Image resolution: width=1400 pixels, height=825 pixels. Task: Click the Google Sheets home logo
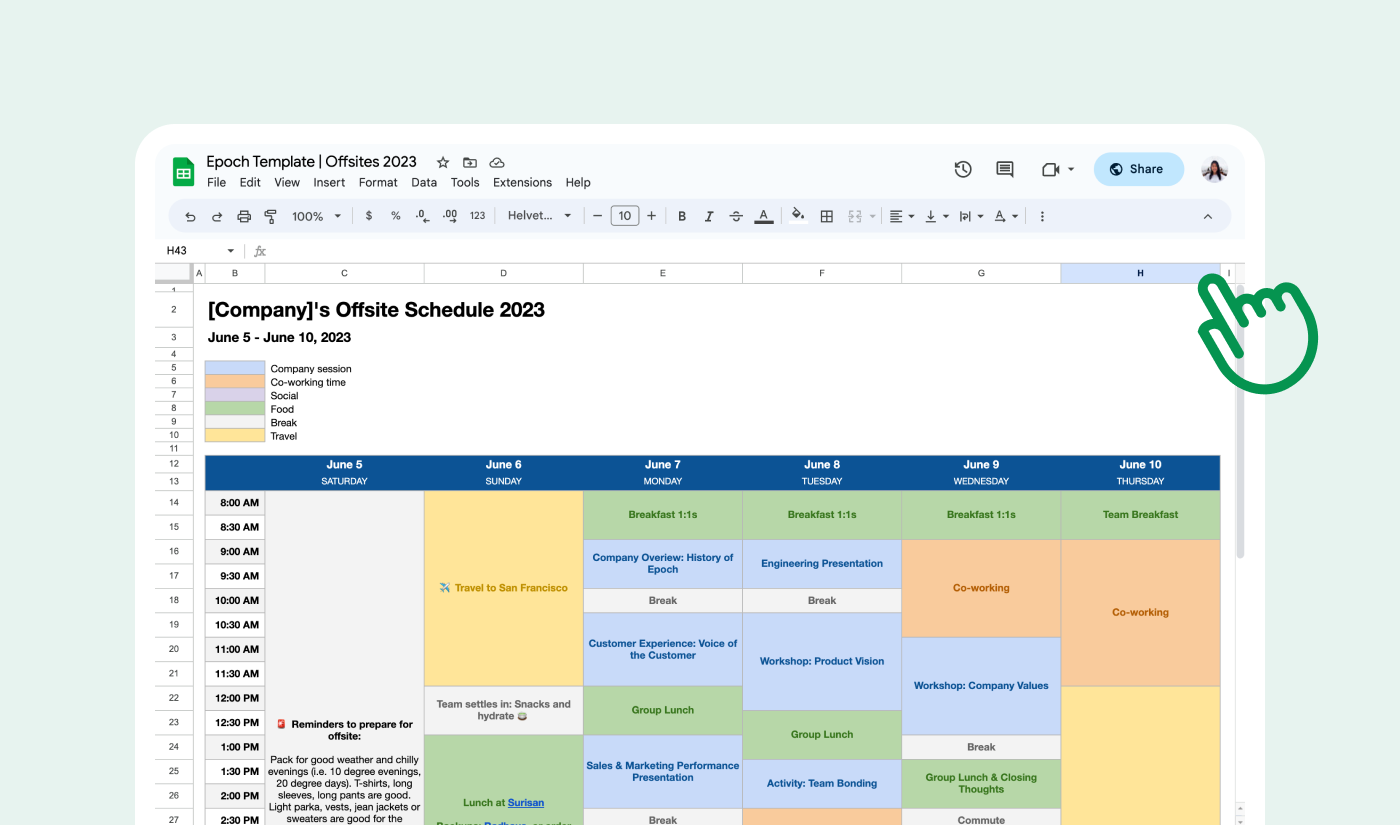click(x=183, y=171)
